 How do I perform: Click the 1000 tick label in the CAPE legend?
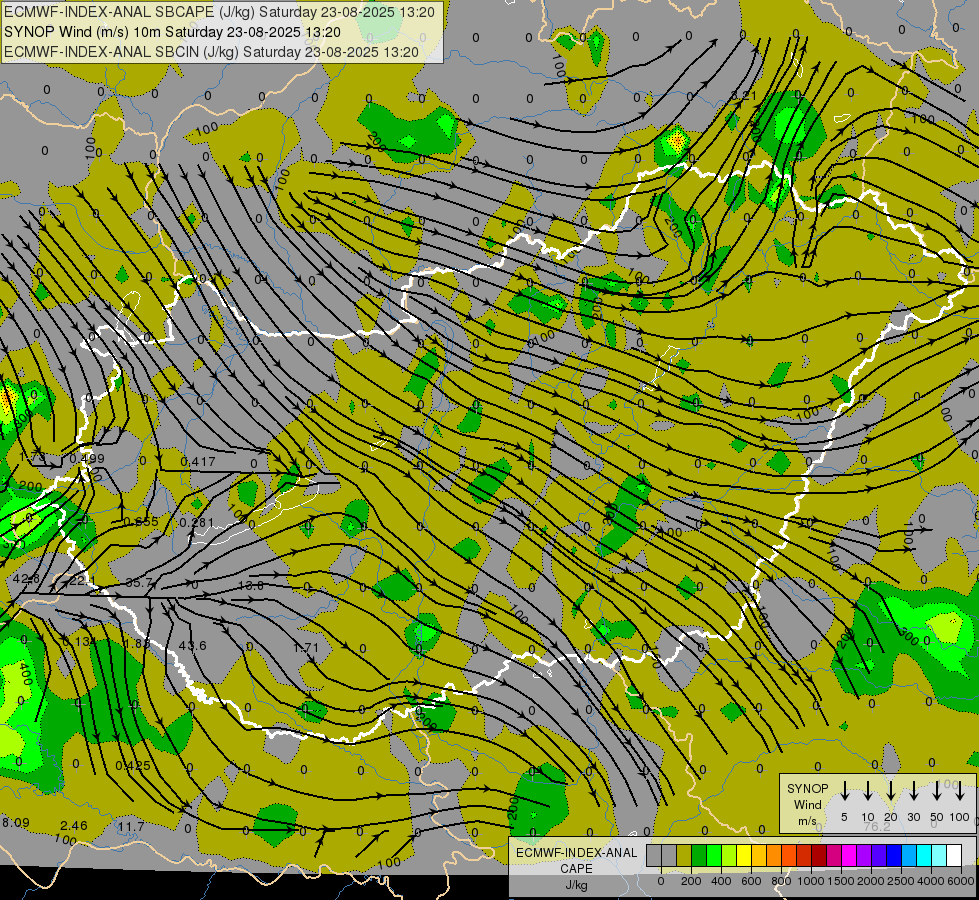click(x=811, y=881)
